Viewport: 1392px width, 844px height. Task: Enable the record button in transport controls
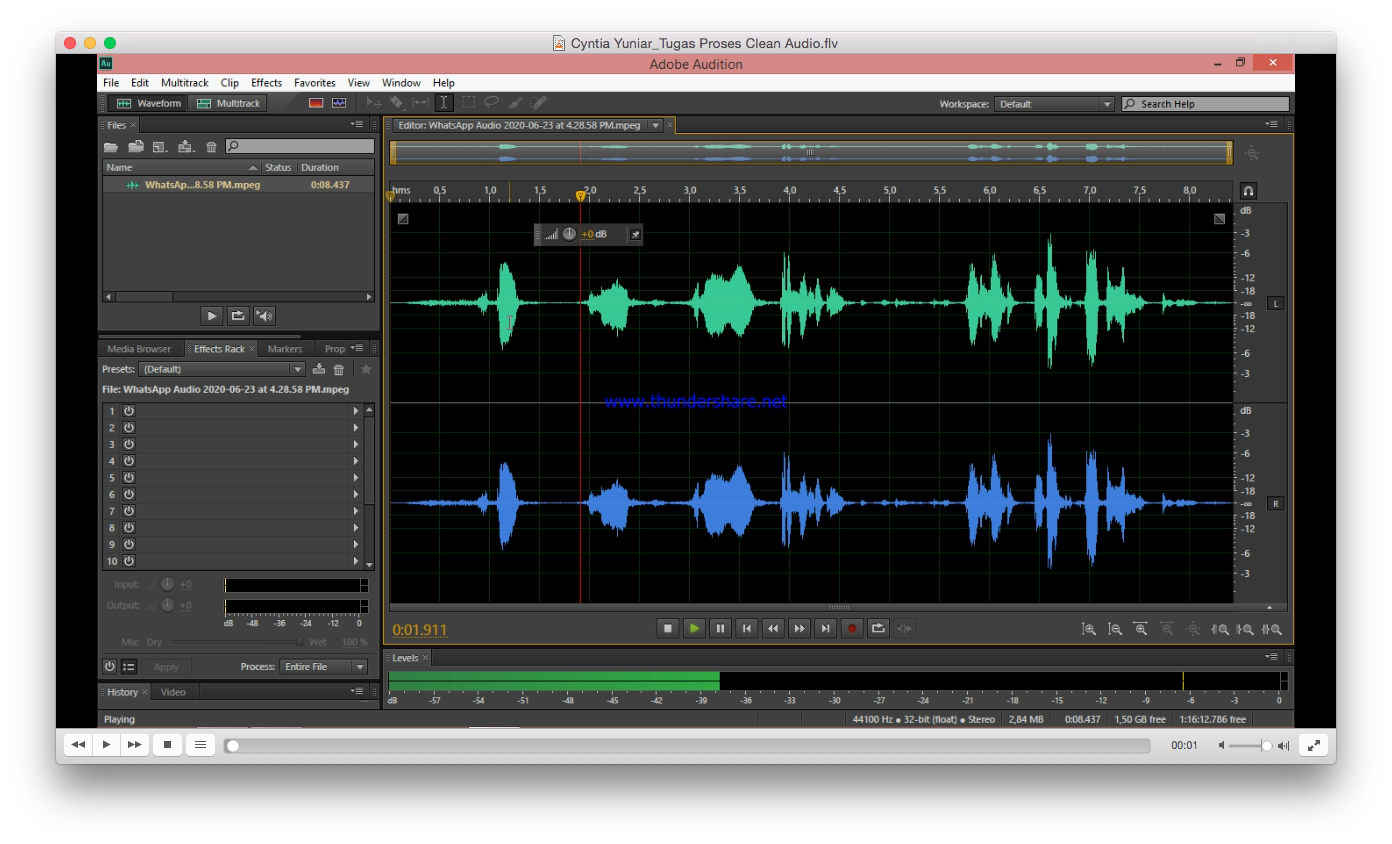pyautogui.click(x=851, y=628)
